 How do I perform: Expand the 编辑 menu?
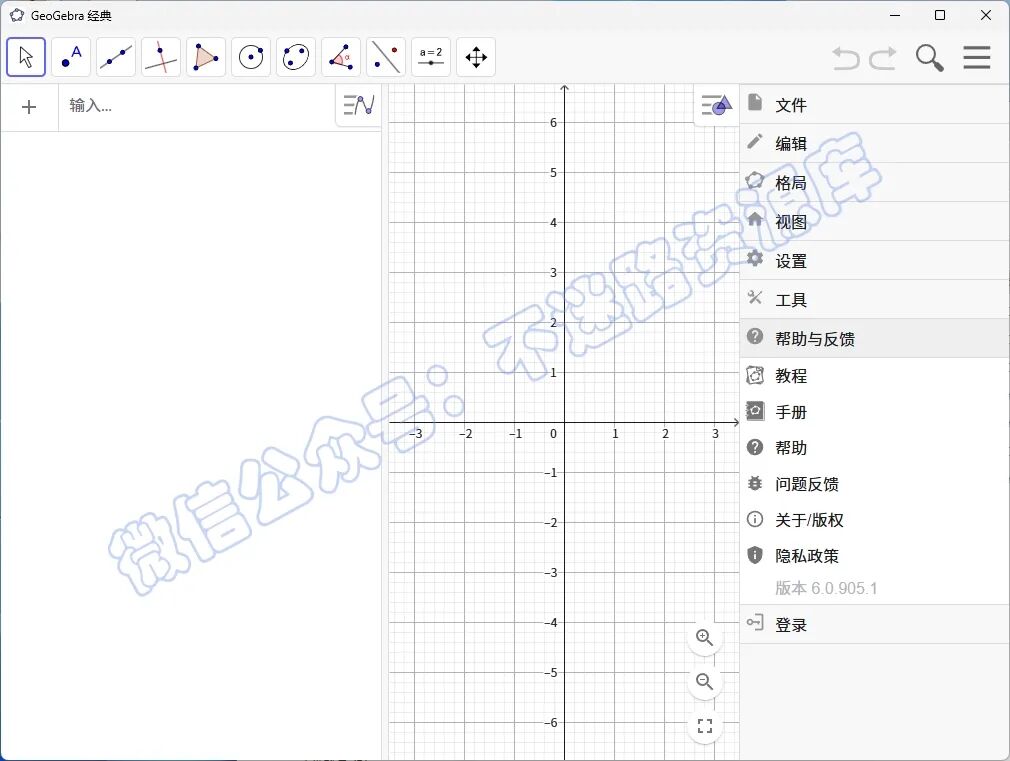pos(874,143)
